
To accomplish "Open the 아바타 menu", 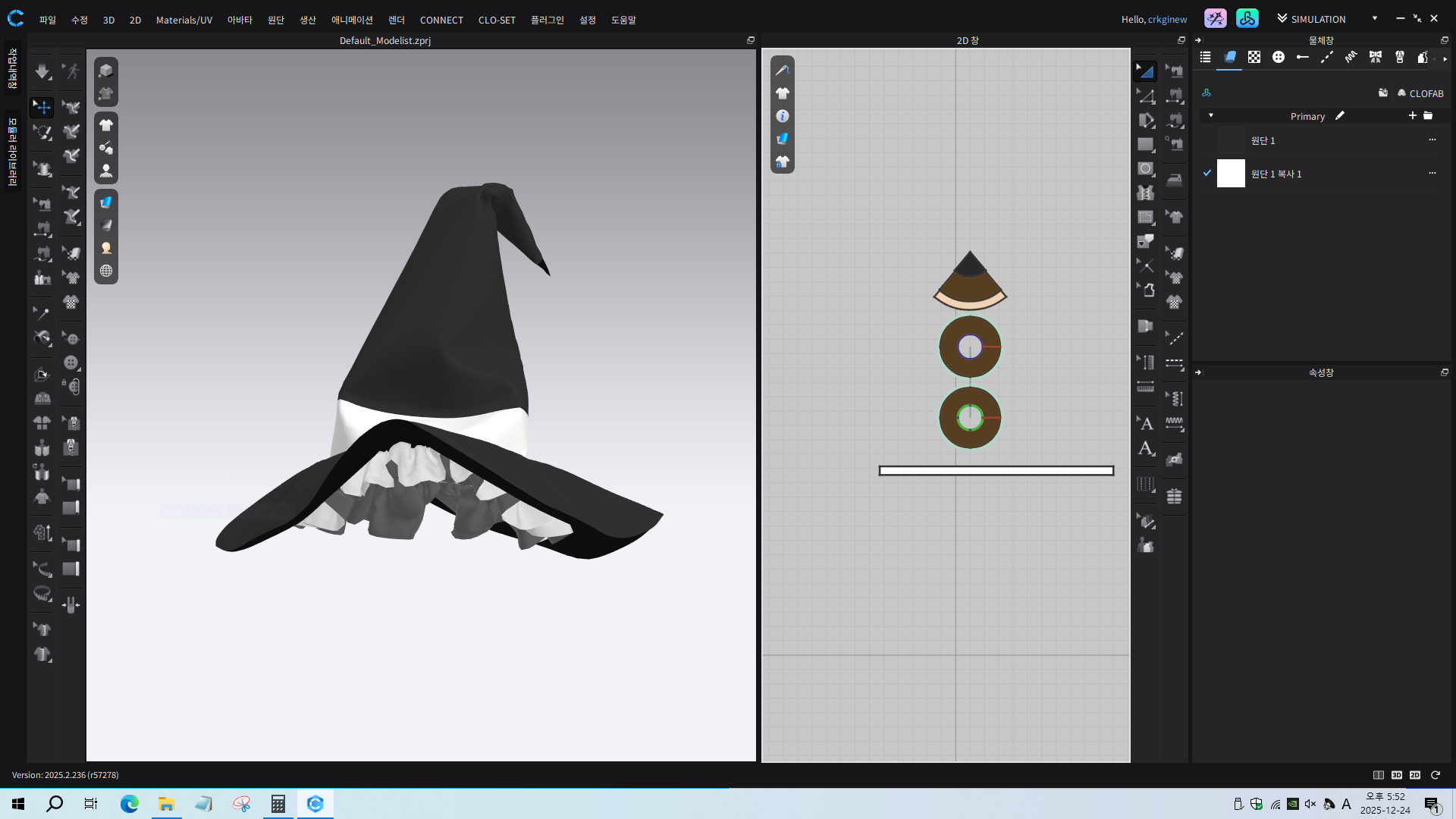I will pos(239,20).
